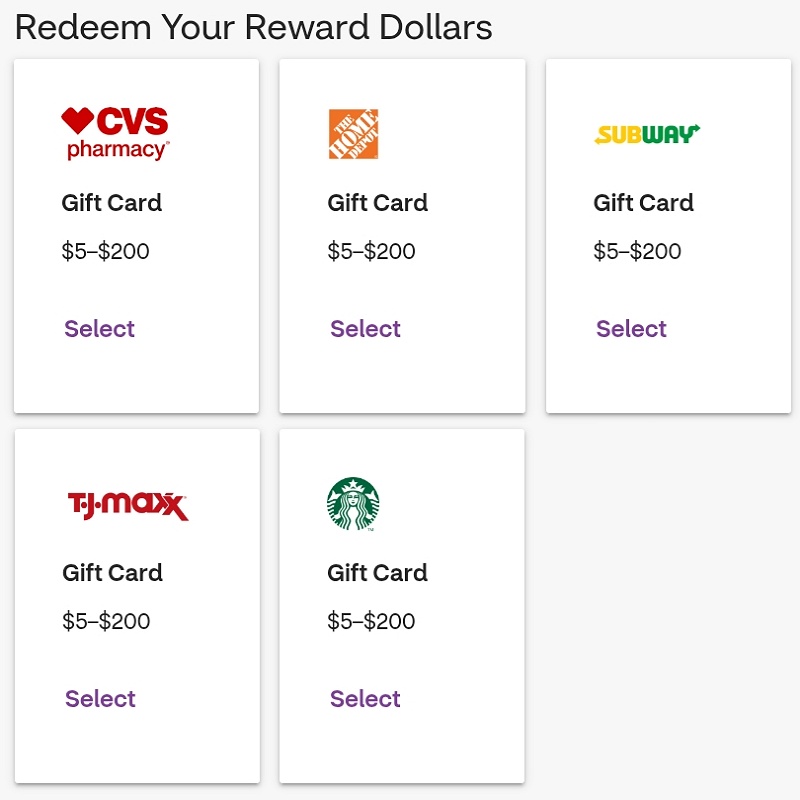The width and height of the screenshot is (800, 800).
Task: Click Gift Card title under Subway logo
Action: click(x=643, y=203)
